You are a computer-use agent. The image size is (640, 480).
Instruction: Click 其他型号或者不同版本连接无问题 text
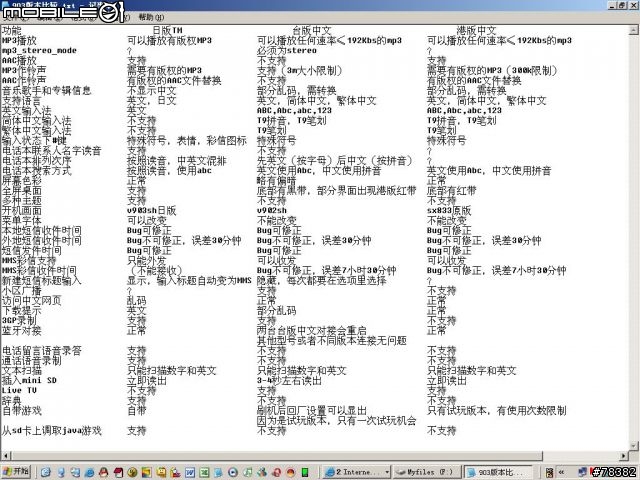[x=331, y=340]
